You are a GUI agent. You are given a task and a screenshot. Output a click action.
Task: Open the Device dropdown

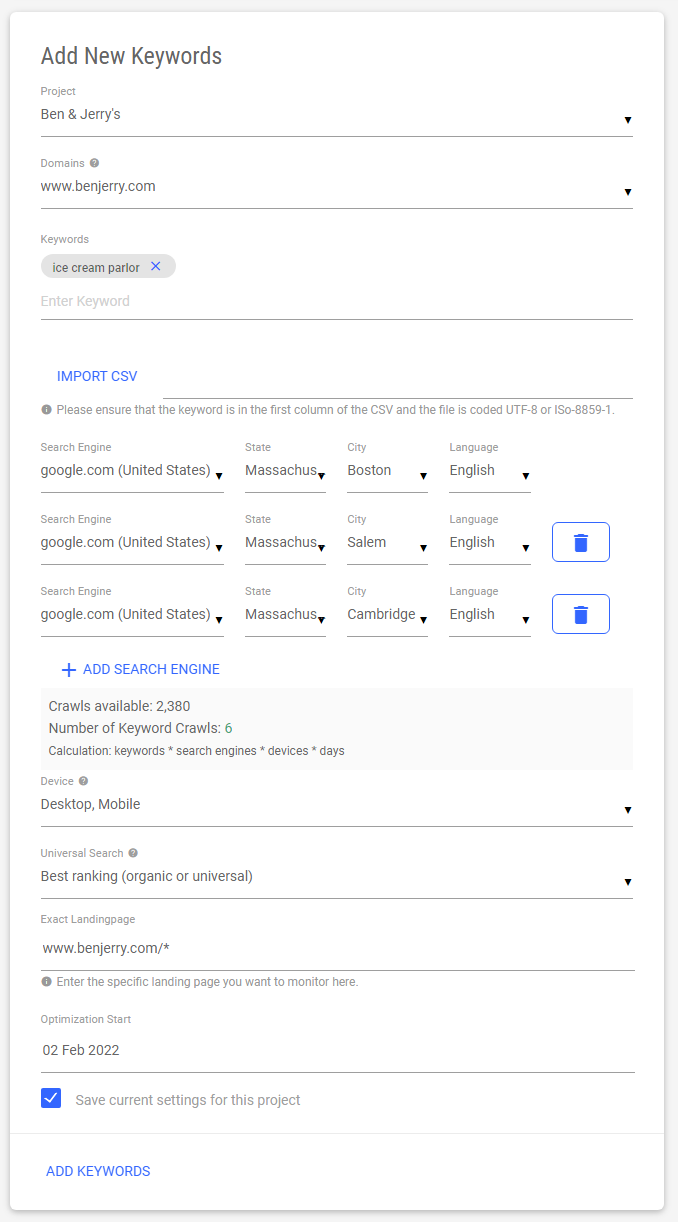[x=337, y=806]
